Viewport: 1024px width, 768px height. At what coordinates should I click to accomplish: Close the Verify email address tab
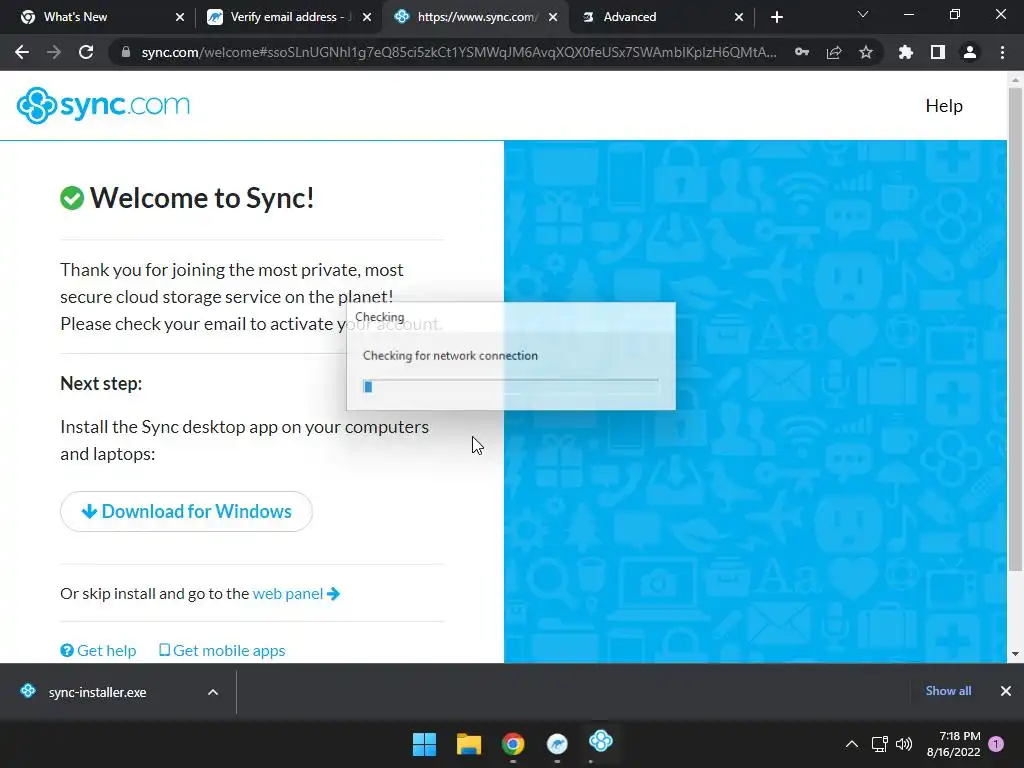point(367,17)
